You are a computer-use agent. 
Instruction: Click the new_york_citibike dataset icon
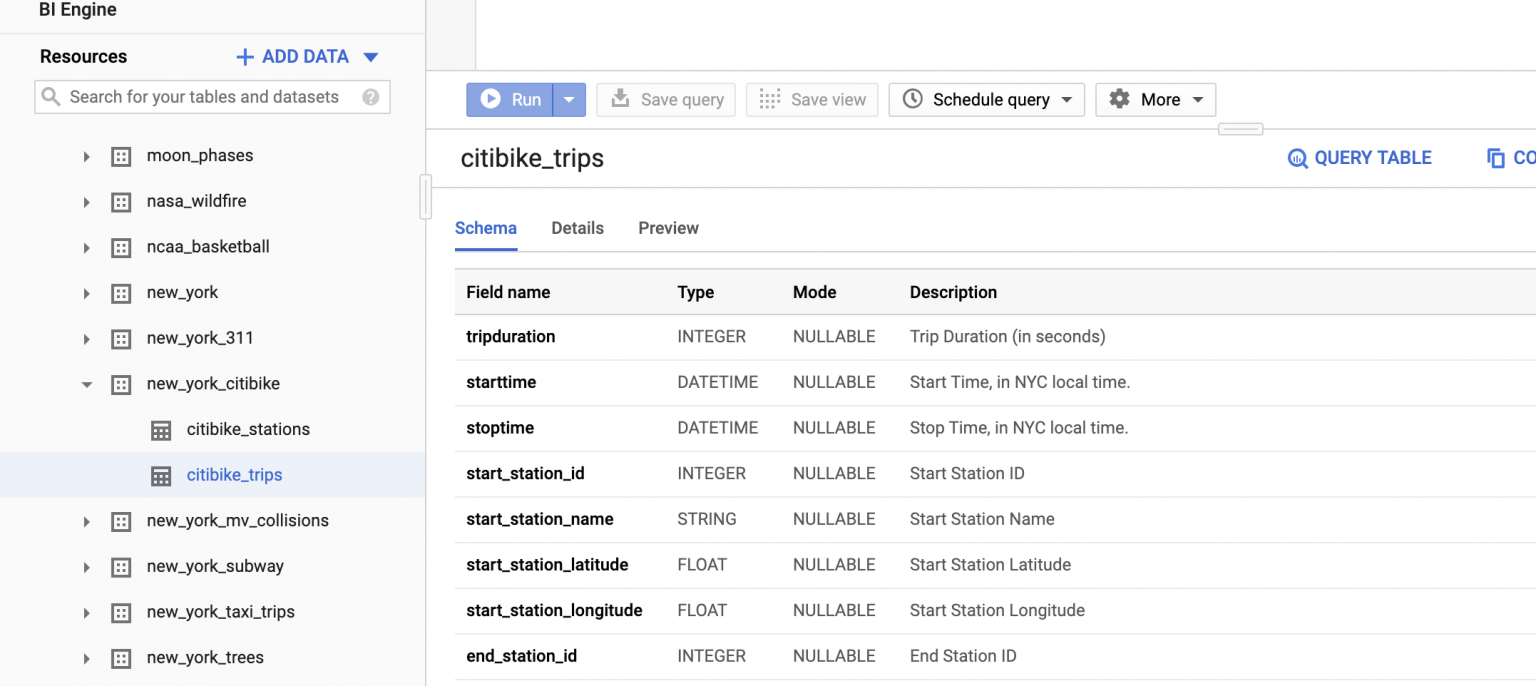(x=121, y=384)
